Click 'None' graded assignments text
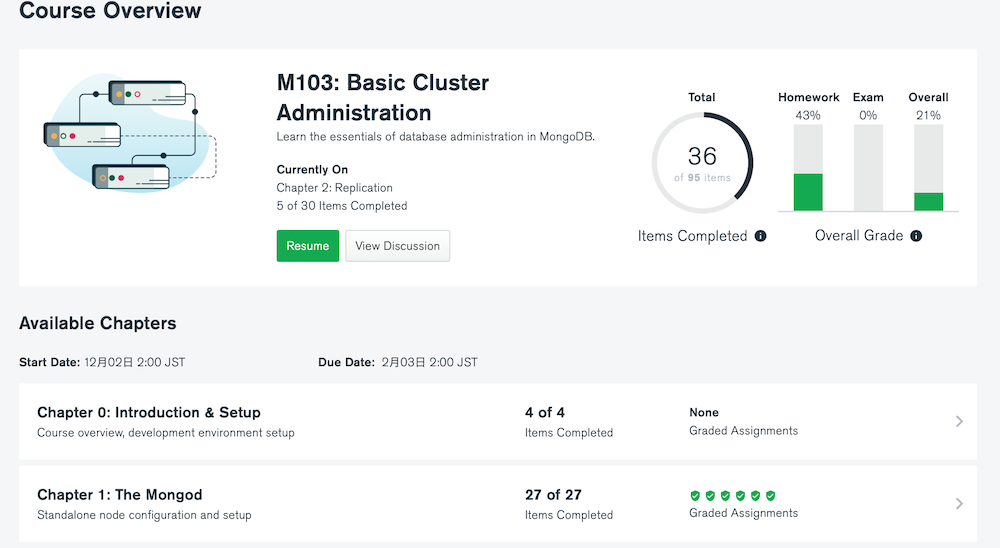This screenshot has height=548, width=1000. pos(703,413)
